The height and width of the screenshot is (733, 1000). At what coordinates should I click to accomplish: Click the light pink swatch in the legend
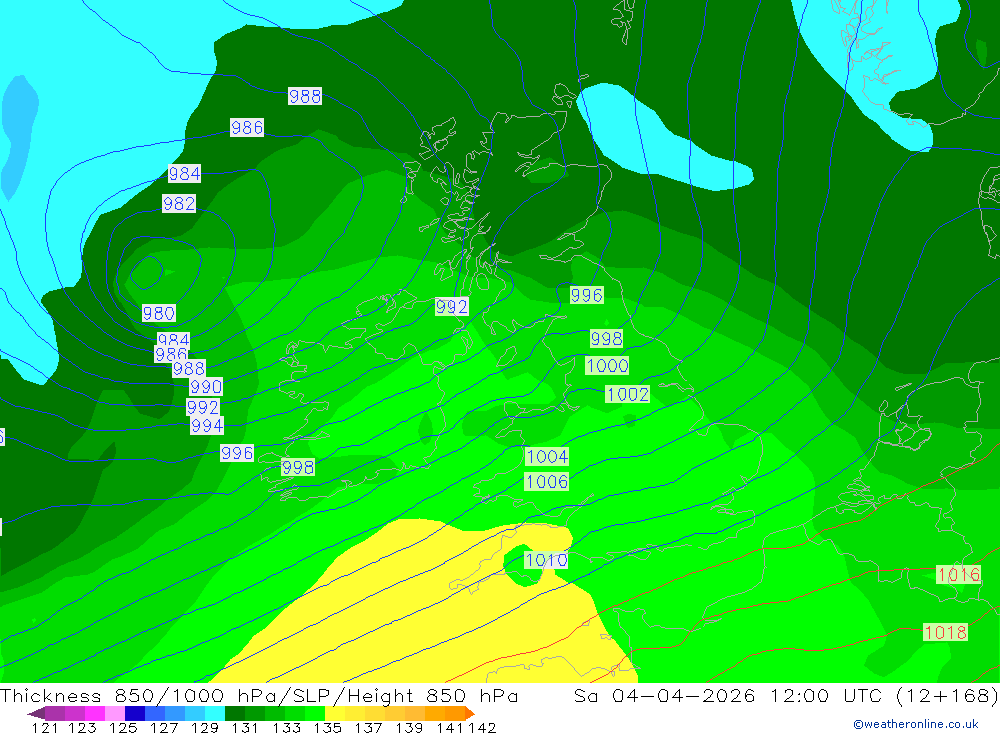[115, 713]
